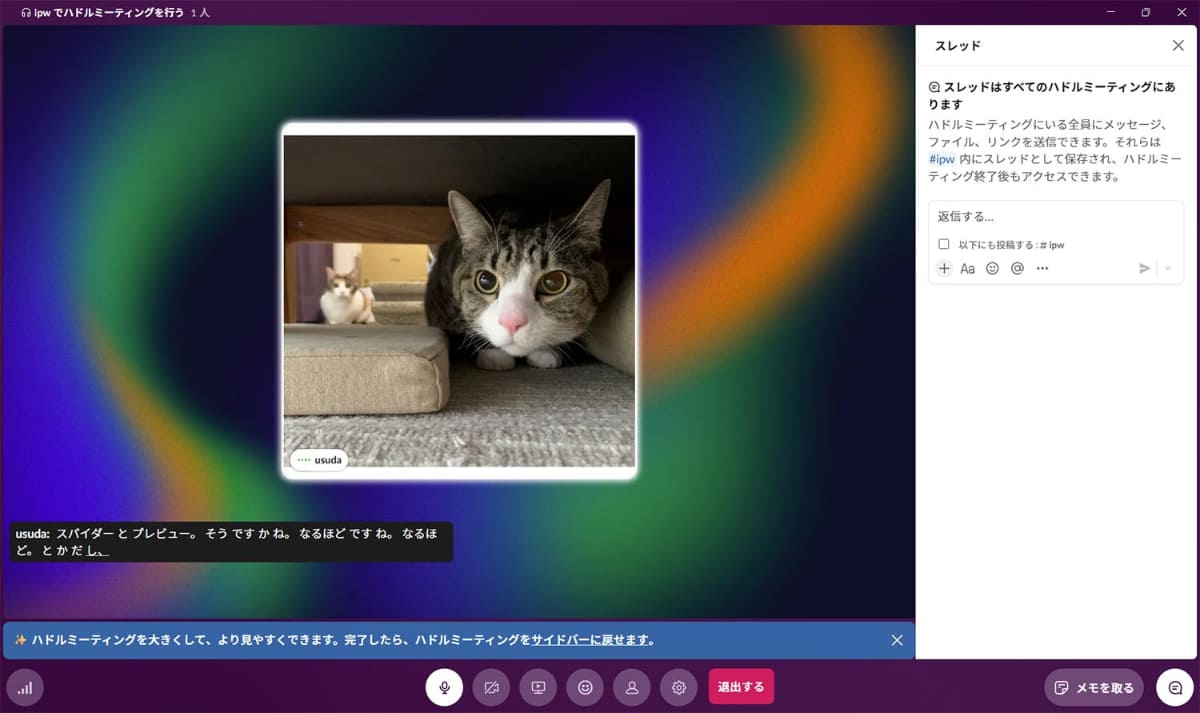Viewport: 1200px width, 713px height.
Task: Open the invite people button
Action: pyautogui.click(x=632, y=687)
